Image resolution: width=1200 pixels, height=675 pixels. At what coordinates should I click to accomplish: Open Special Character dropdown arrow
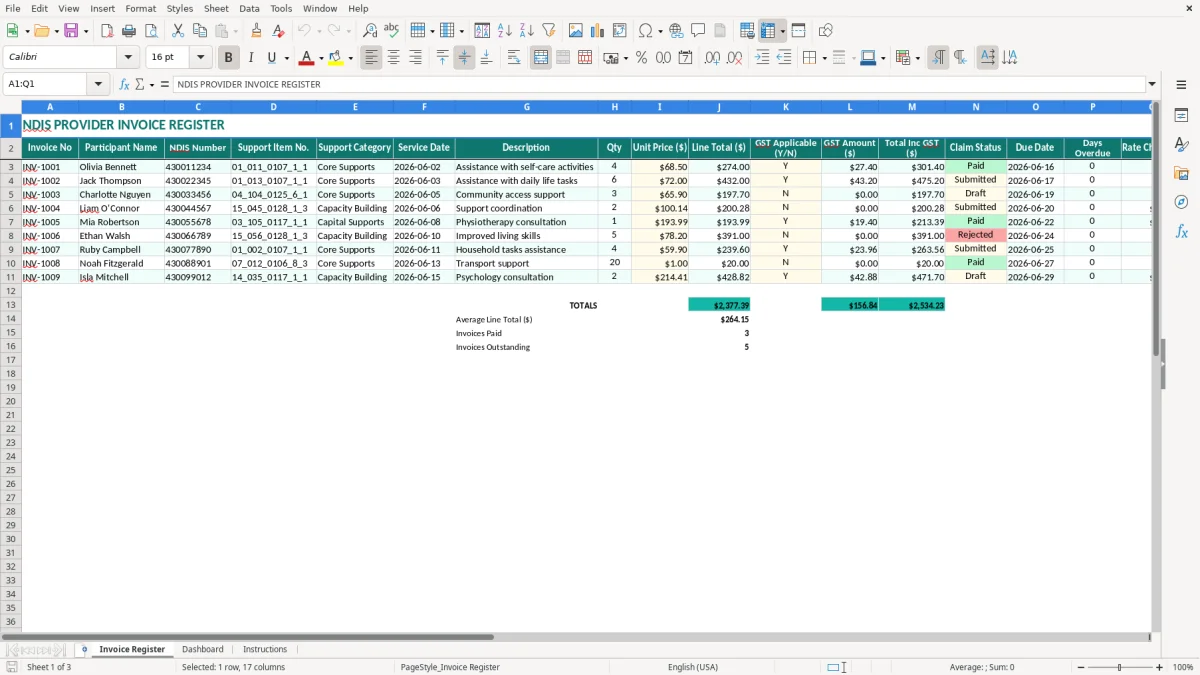click(x=660, y=31)
